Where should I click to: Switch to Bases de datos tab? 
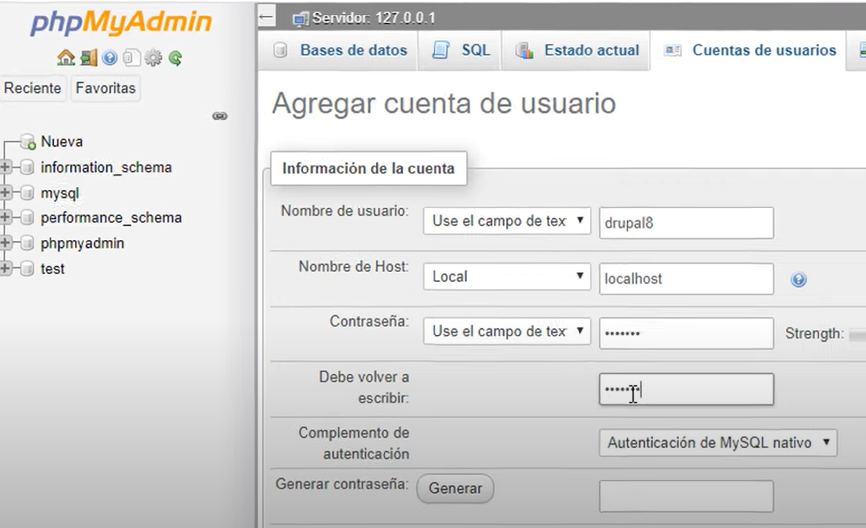tap(340, 50)
